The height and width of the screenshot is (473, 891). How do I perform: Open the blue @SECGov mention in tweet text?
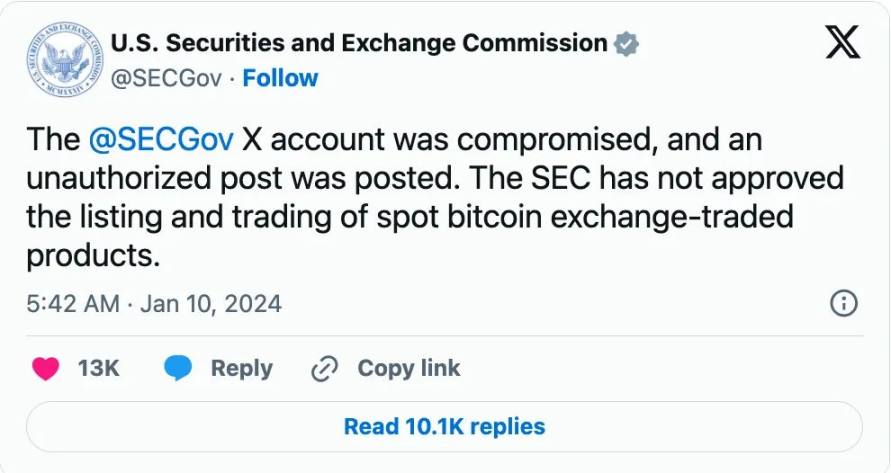click(x=160, y=140)
